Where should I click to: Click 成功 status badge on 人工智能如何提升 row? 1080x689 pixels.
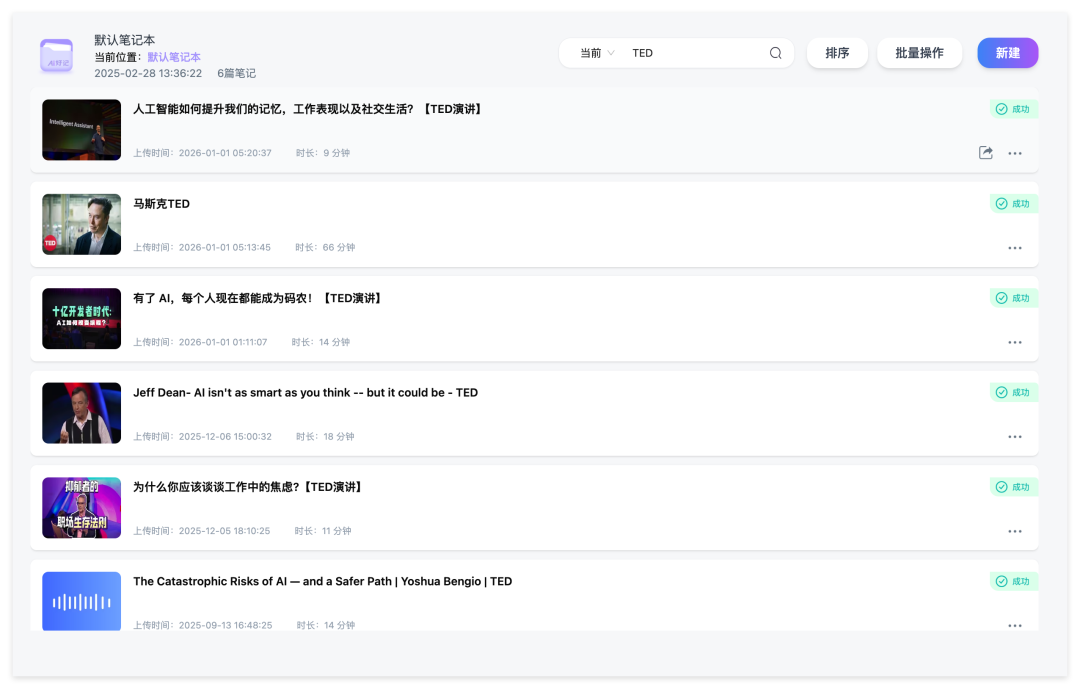point(1013,110)
